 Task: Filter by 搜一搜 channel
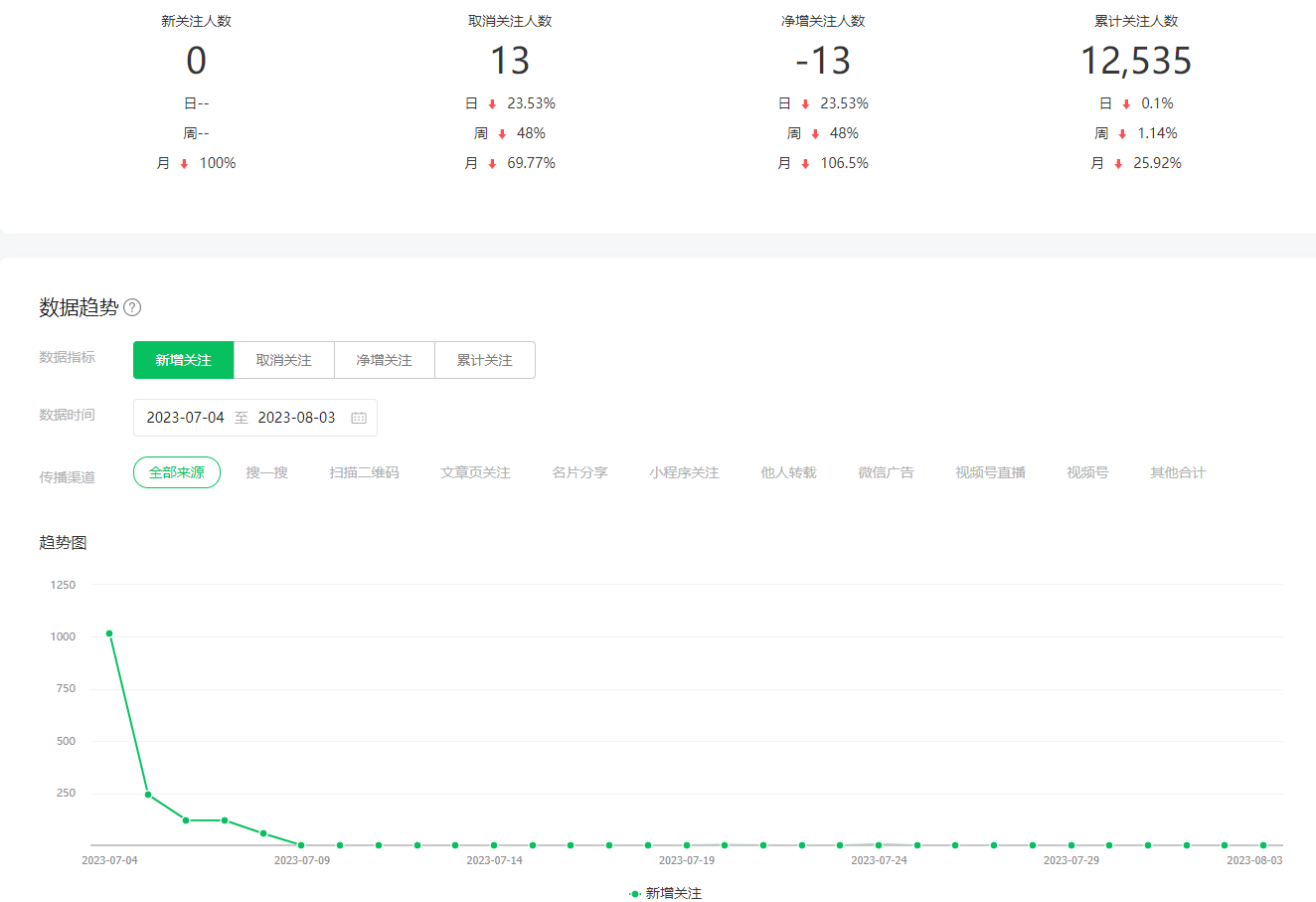pyautogui.click(x=267, y=472)
